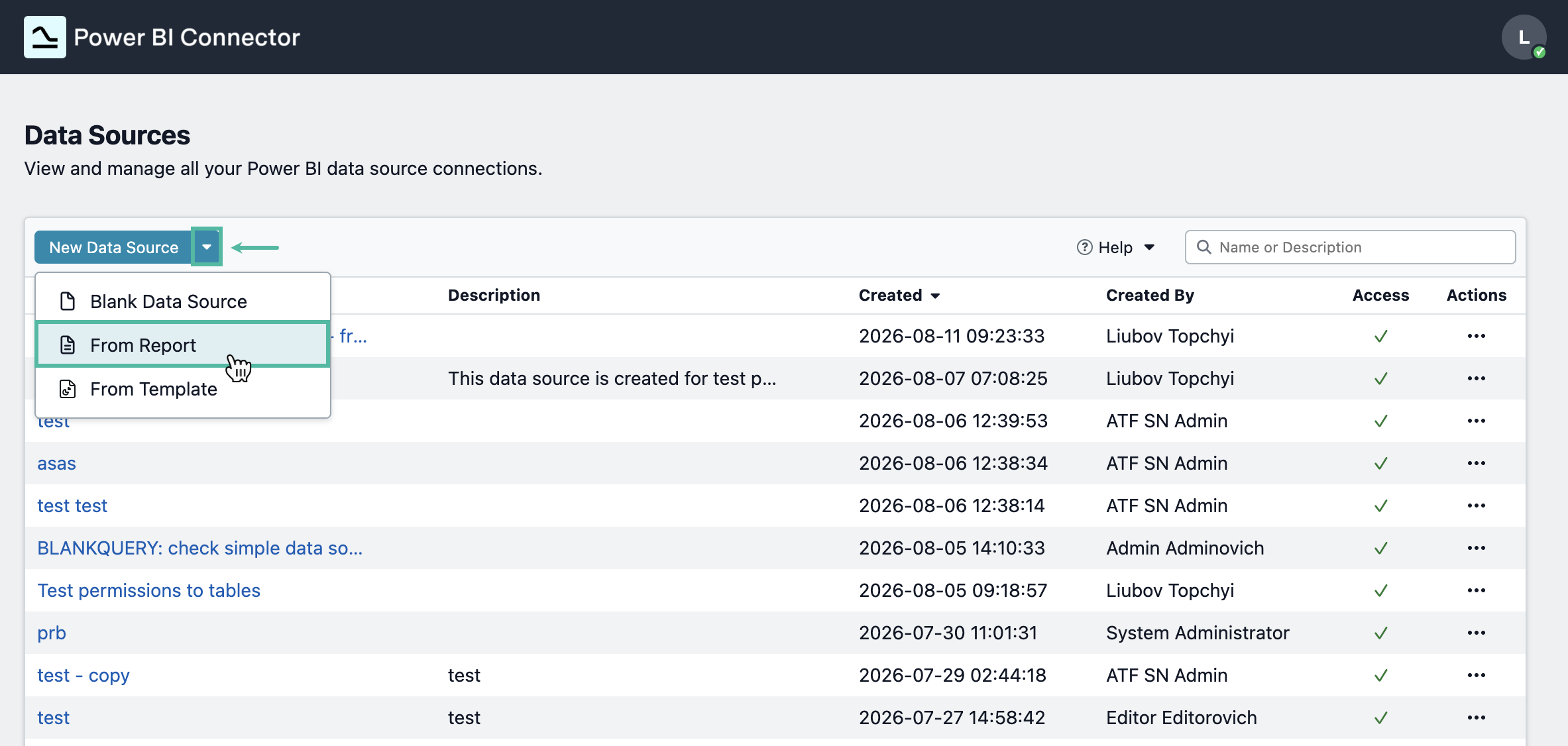
Task: Open the user profile avatar L
Action: click(1524, 37)
